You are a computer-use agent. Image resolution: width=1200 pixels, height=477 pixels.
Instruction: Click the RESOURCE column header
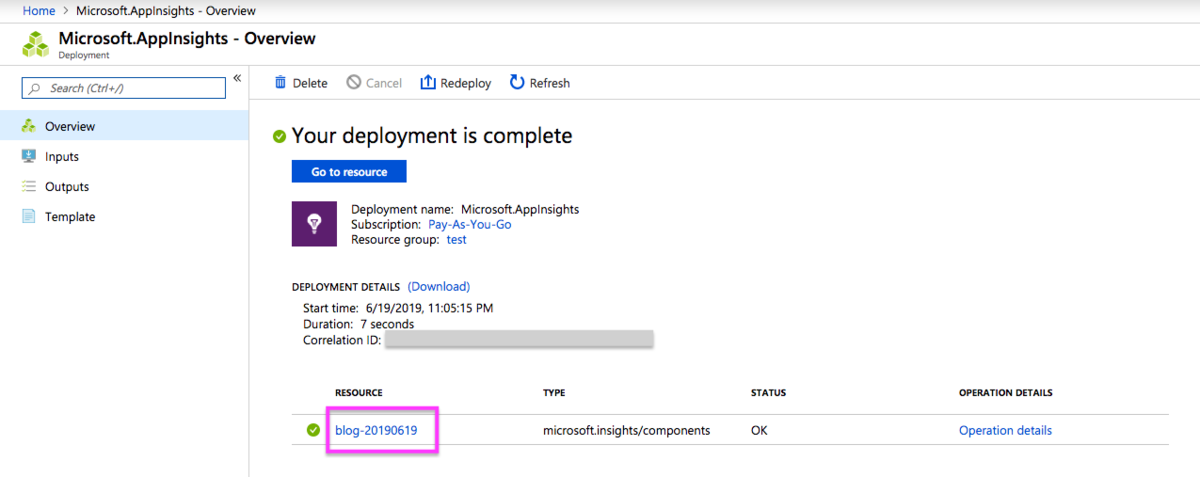click(x=359, y=393)
